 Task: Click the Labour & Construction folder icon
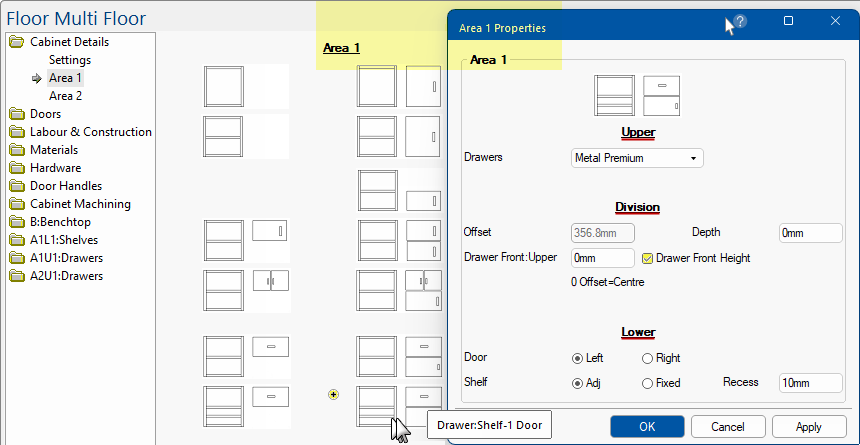pyautogui.click(x=18, y=132)
